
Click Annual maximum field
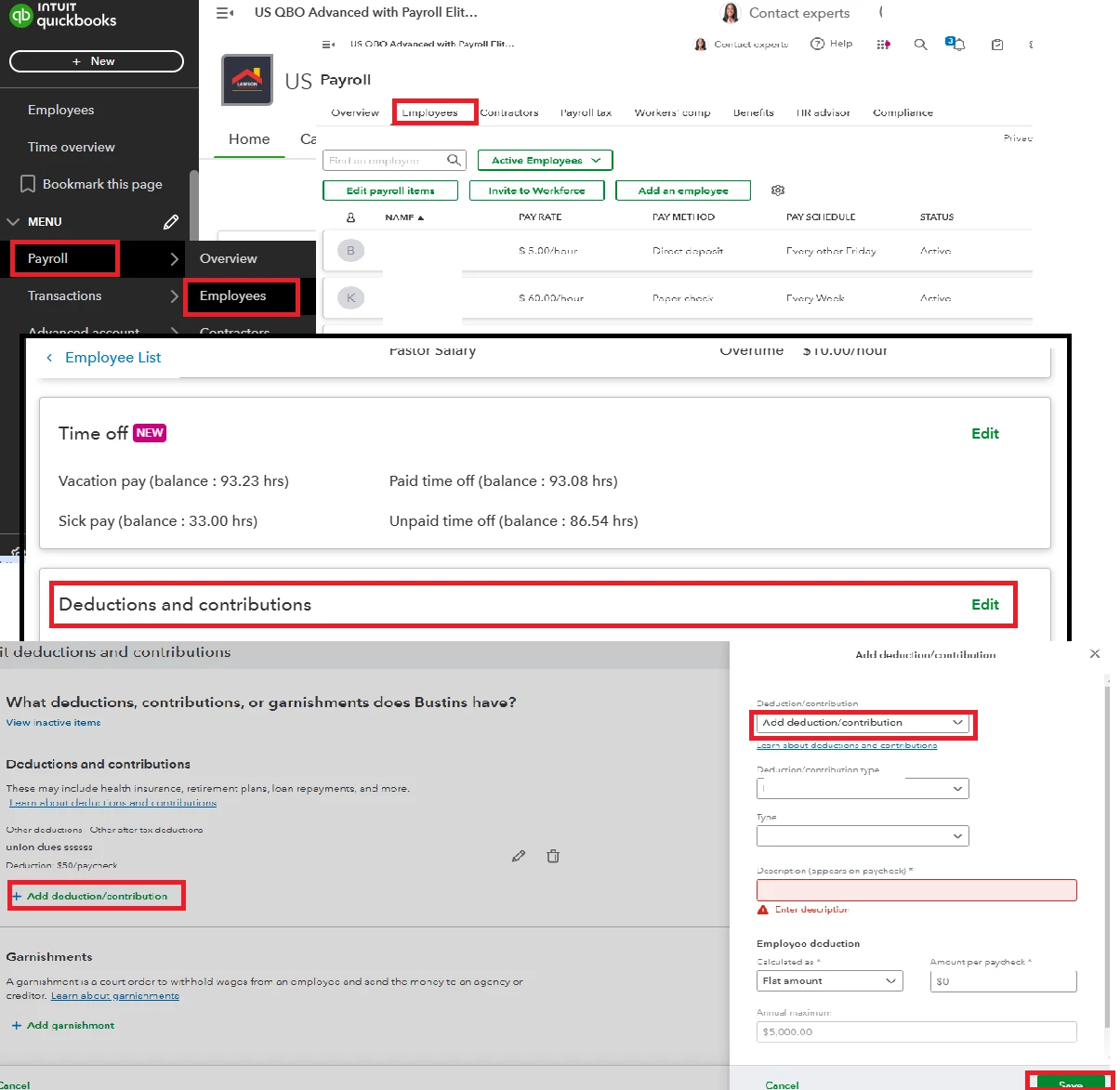click(916, 1031)
